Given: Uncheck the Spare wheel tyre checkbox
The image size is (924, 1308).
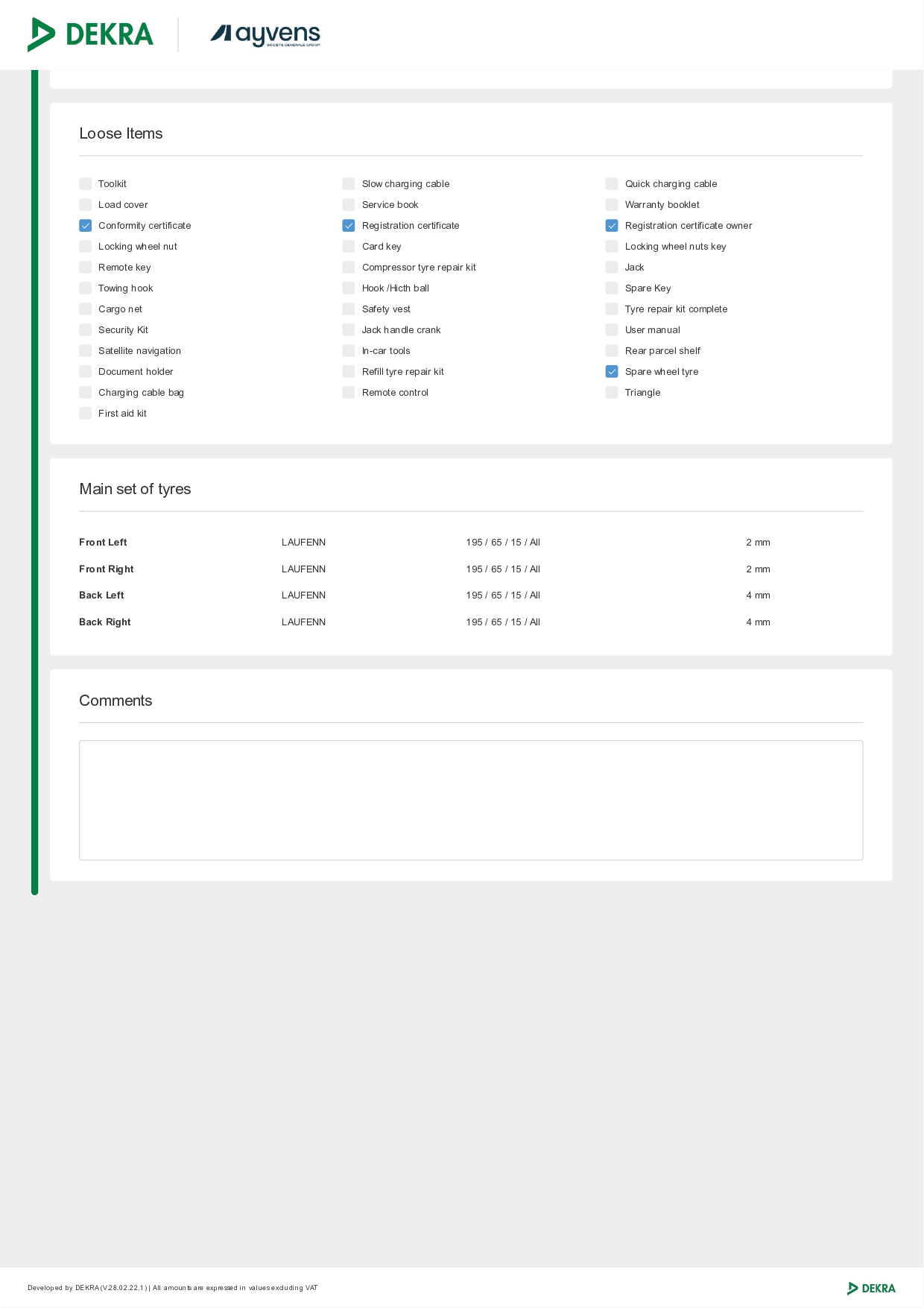Looking at the screenshot, I should (x=612, y=372).
